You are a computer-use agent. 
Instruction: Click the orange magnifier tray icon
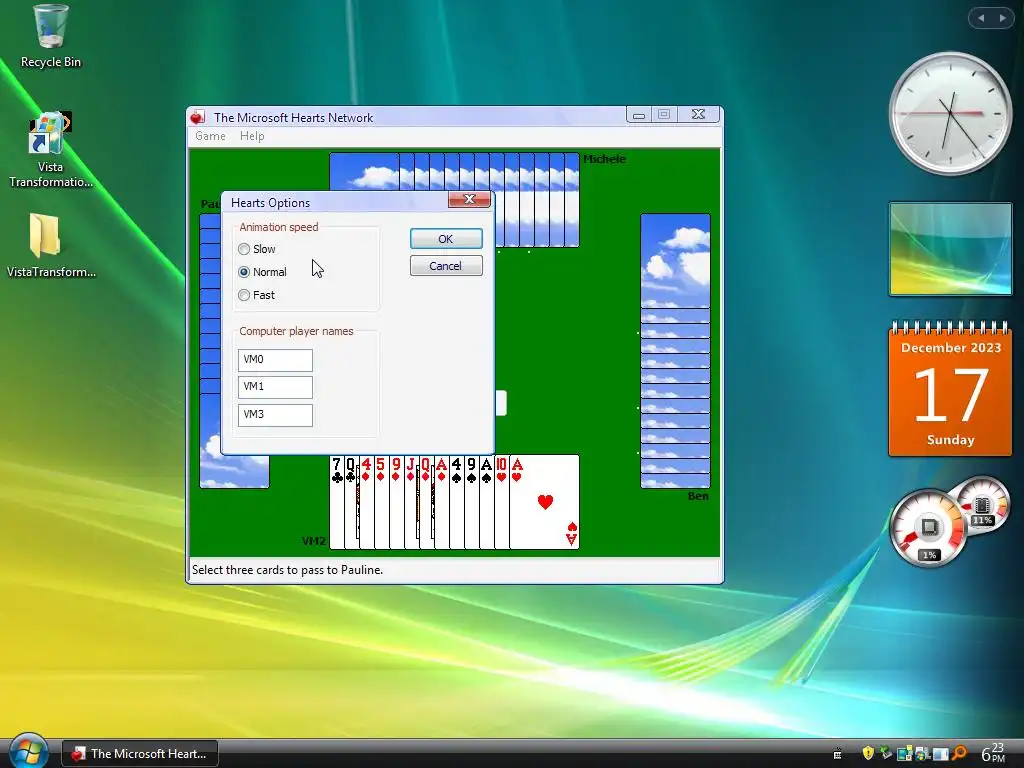click(959, 754)
